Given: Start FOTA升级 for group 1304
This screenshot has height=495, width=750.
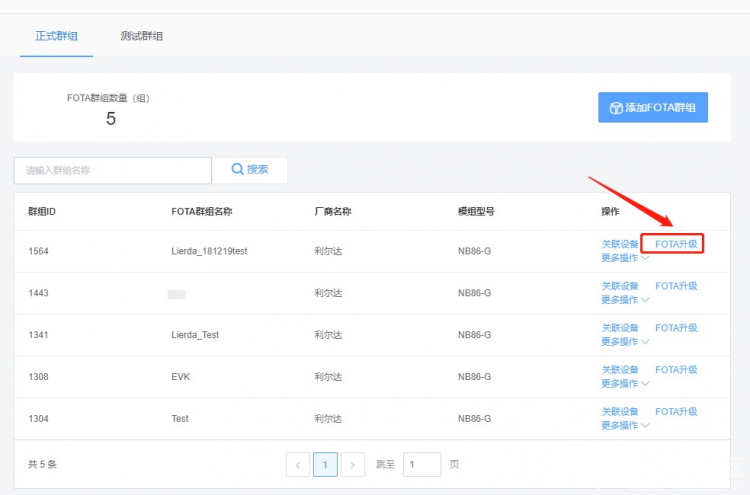Looking at the screenshot, I should coord(676,411).
